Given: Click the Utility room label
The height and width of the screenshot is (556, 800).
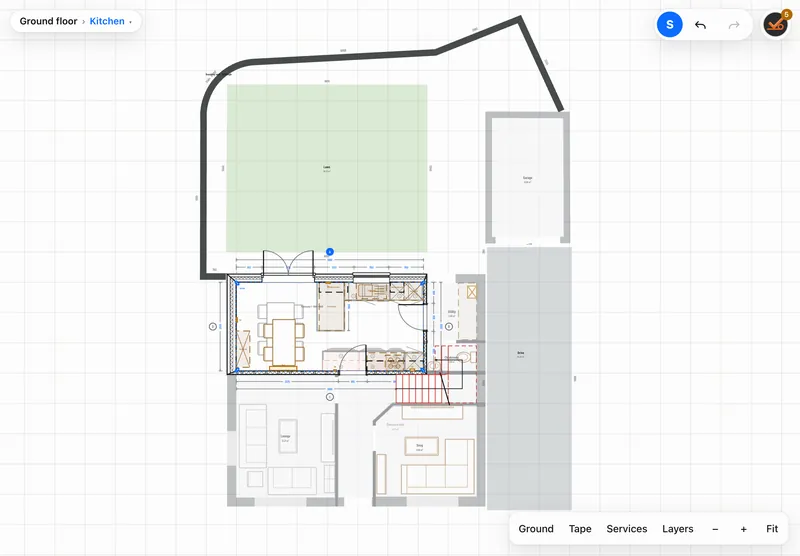Looking at the screenshot, I should point(452,313).
